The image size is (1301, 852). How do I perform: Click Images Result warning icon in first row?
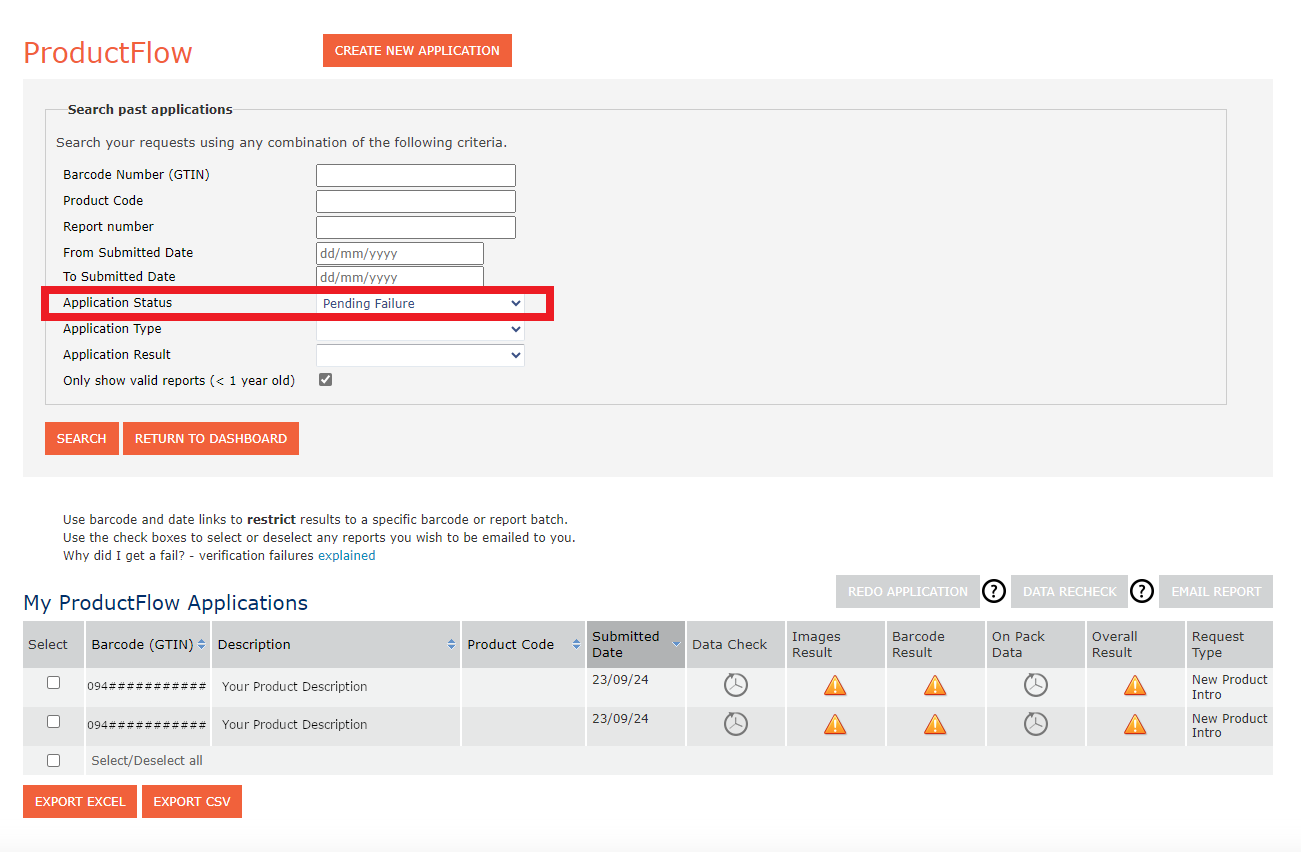tap(835, 686)
